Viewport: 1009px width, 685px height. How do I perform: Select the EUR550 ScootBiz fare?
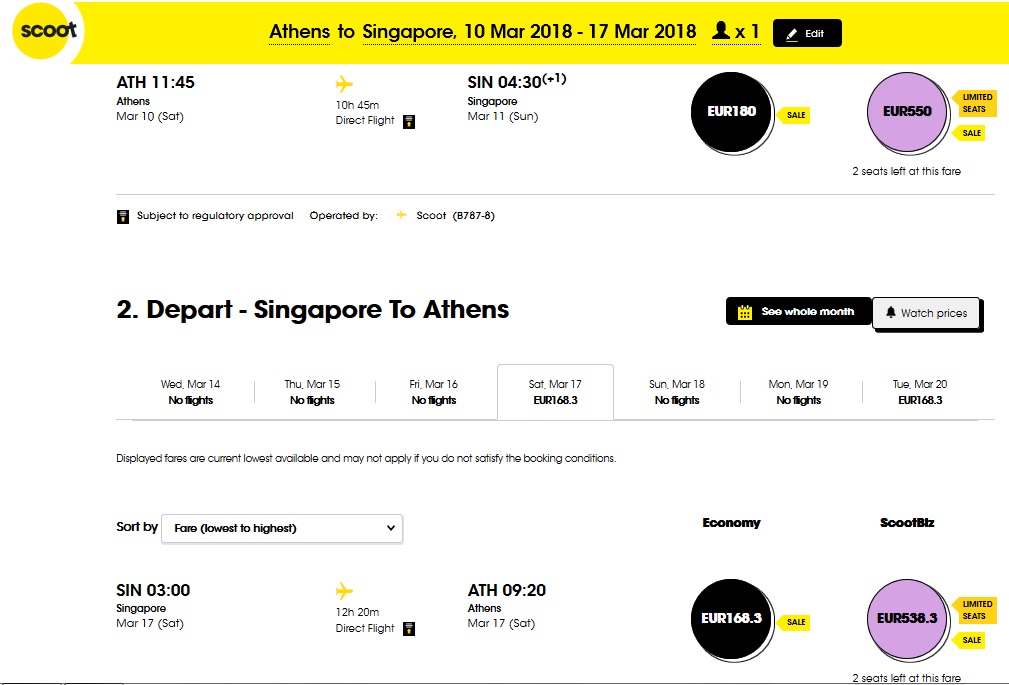coord(907,112)
